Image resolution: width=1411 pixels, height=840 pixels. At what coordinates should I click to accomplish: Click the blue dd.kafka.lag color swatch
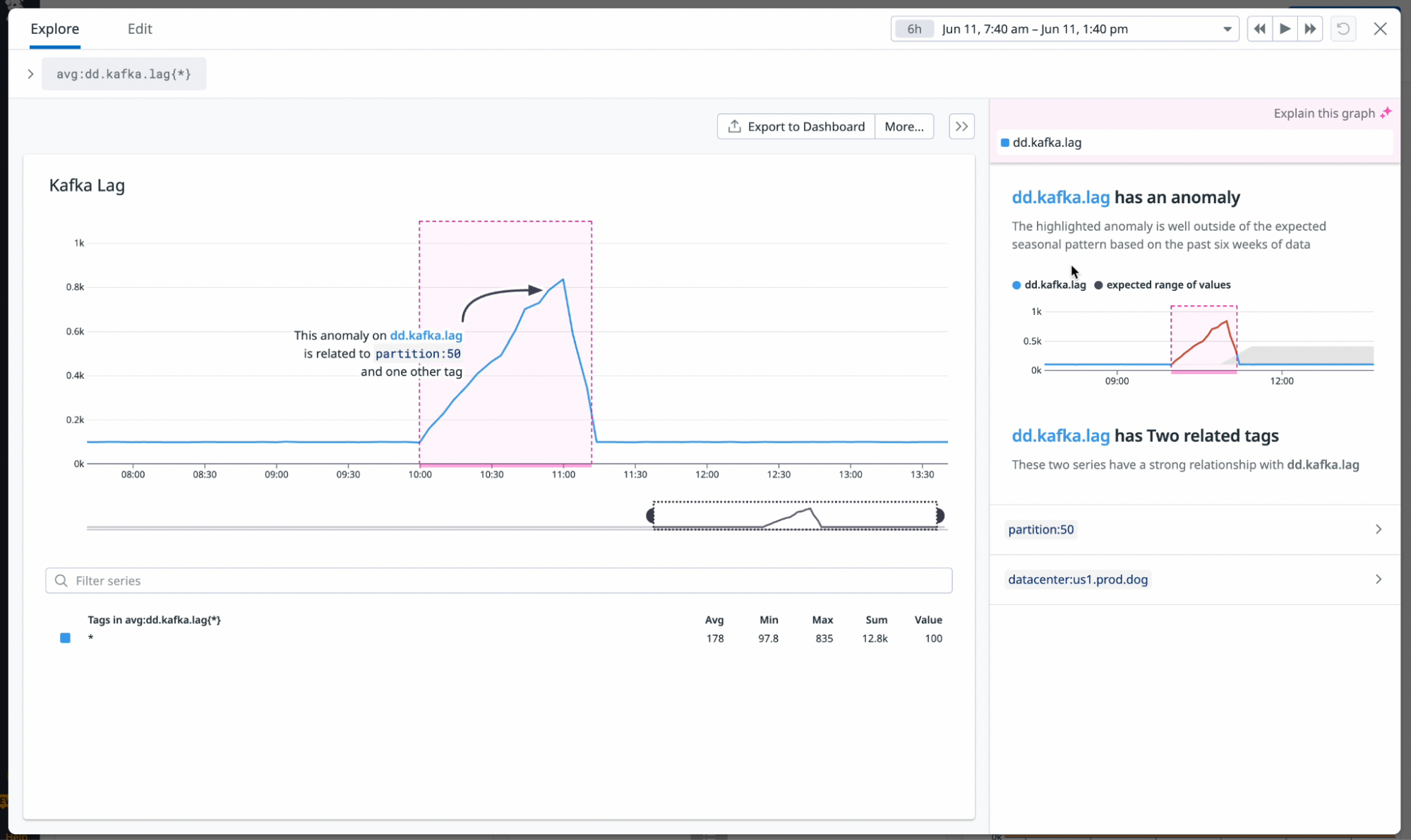point(1004,142)
